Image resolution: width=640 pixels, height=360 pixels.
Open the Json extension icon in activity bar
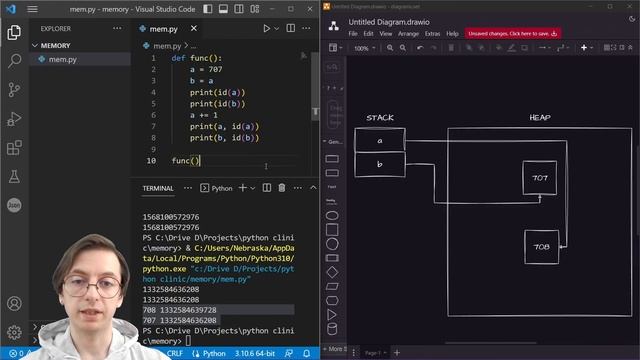[14, 205]
